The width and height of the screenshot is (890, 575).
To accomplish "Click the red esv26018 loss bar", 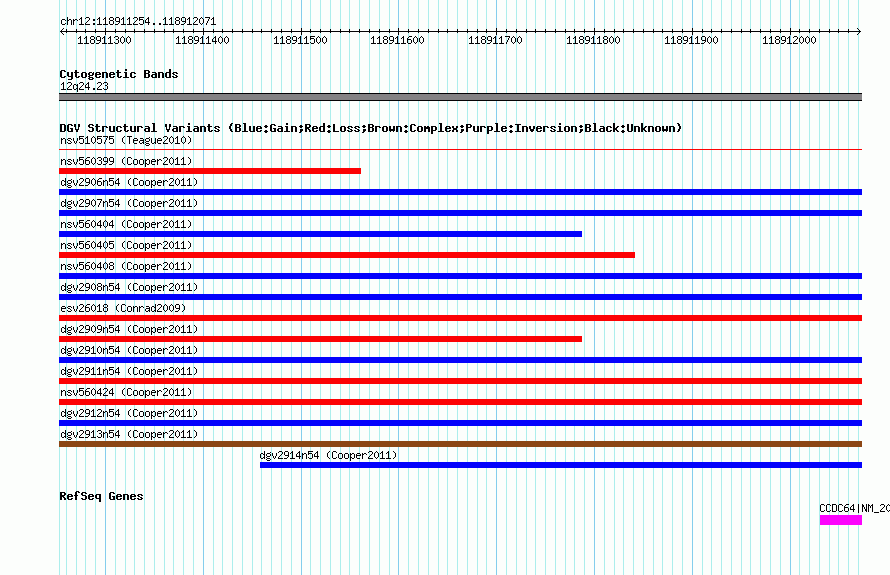I will [460, 318].
